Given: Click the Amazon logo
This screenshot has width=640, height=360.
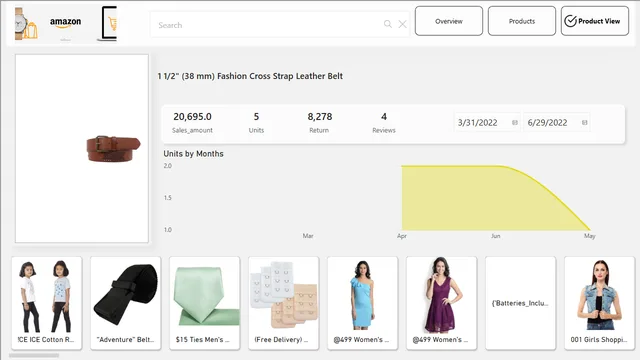Looking at the screenshot, I should (65, 22).
